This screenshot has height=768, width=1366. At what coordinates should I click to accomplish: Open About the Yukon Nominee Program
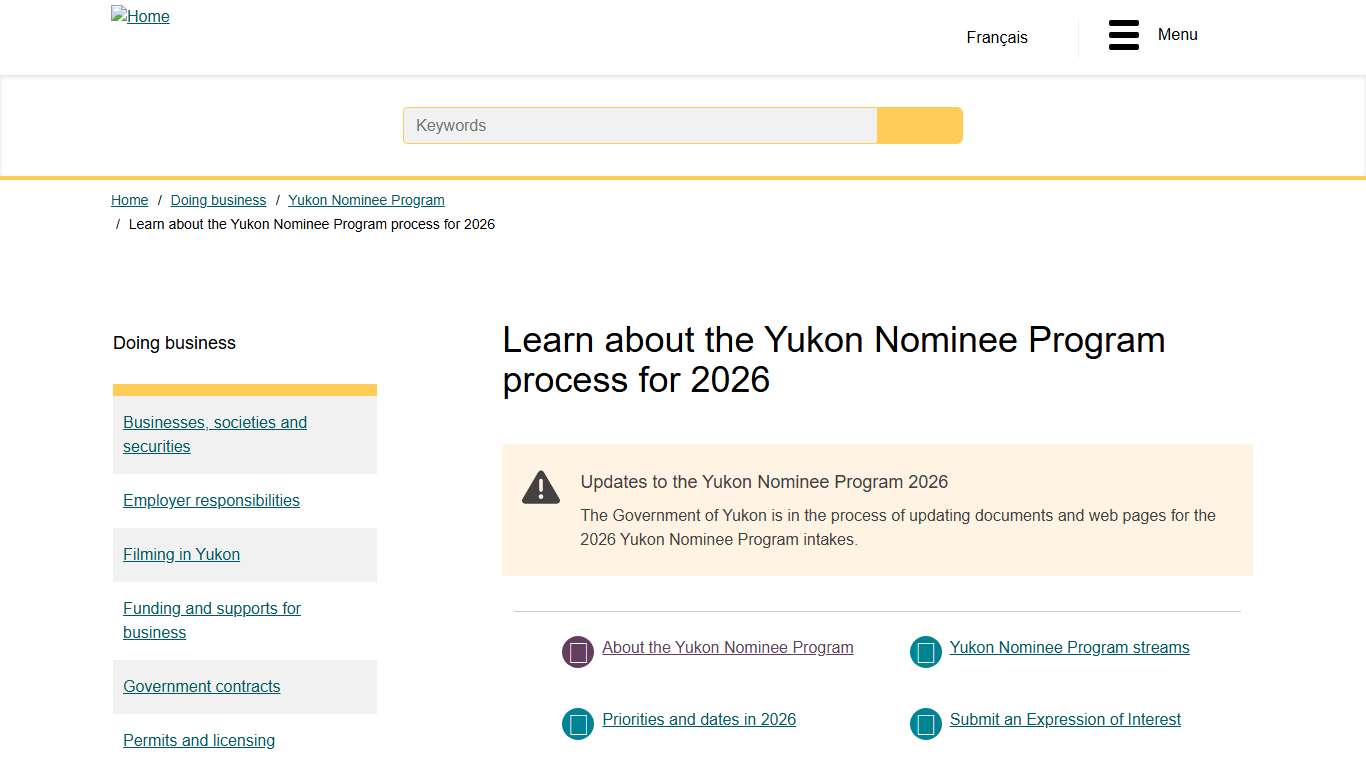[x=727, y=647]
